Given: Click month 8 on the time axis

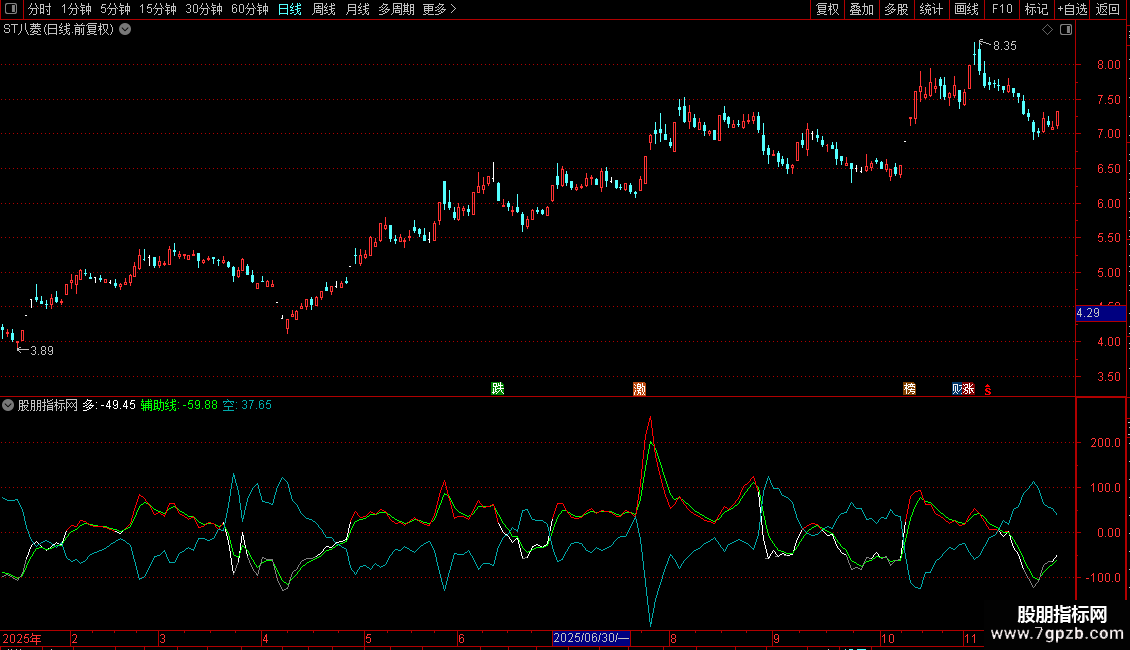Looking at the screenshot, I should click(x=673, y=638).
